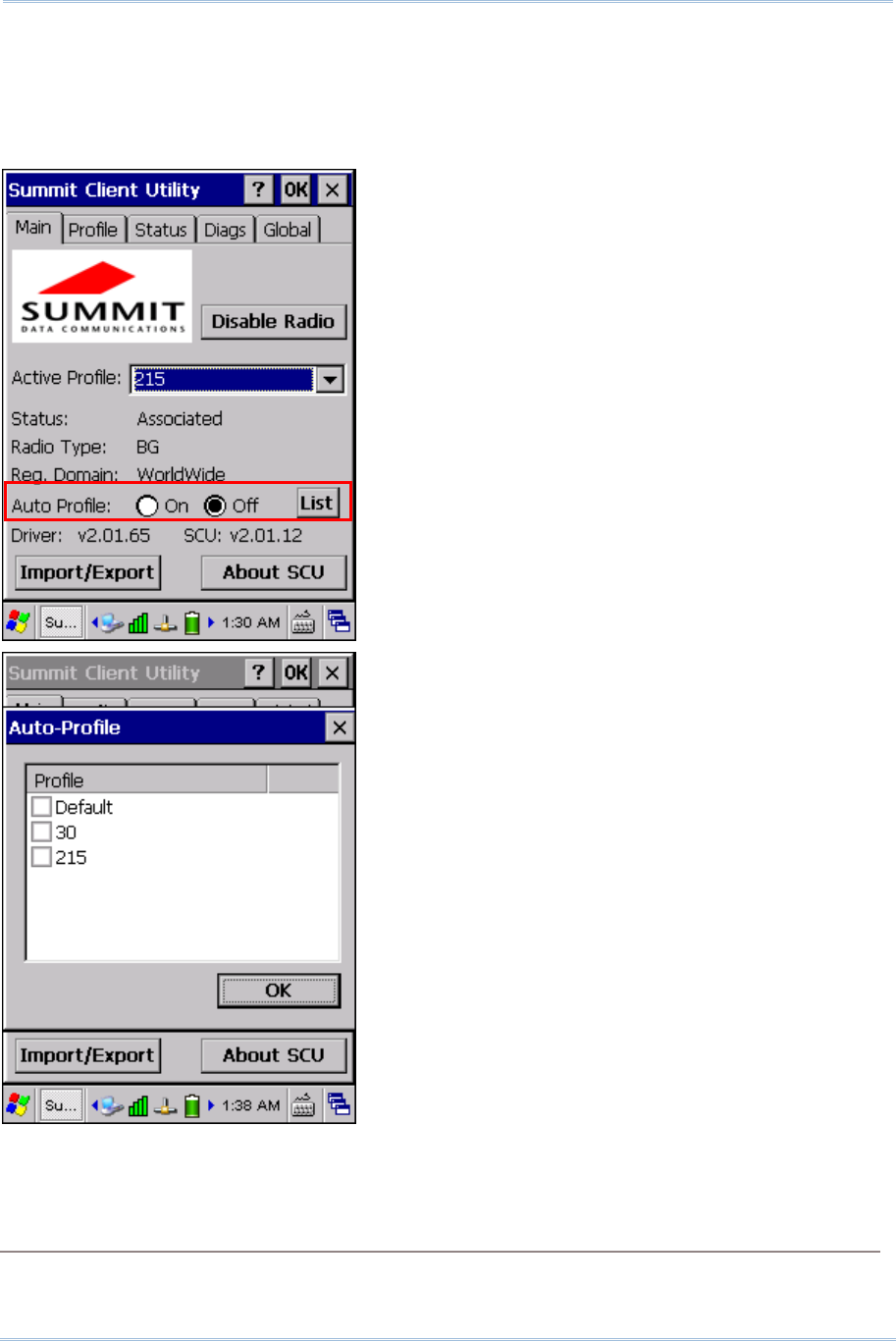The width and height of the screenshot is (896, 1341).
Task: Click the Radio Type value BG
Action: pos(147,447)
